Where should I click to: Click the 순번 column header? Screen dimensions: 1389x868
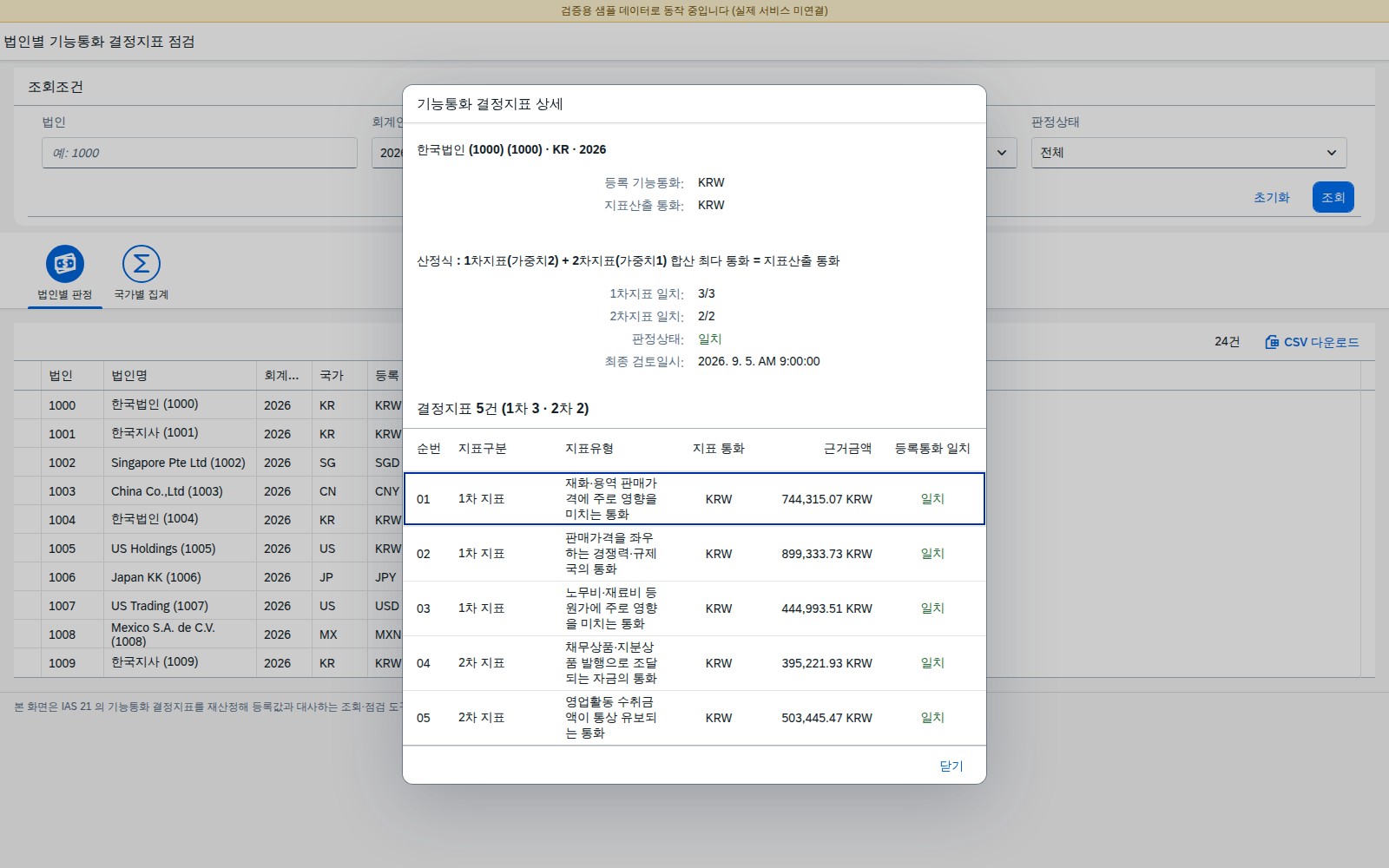click(x=429, y=449)
